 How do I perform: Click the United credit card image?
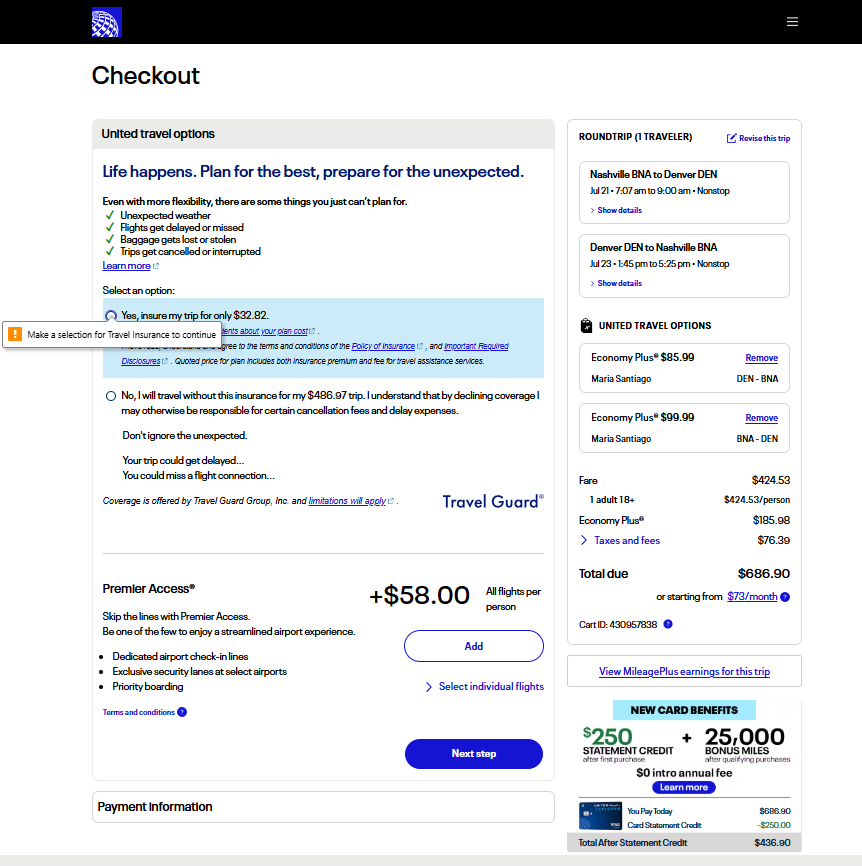click(x=600, y=816)
